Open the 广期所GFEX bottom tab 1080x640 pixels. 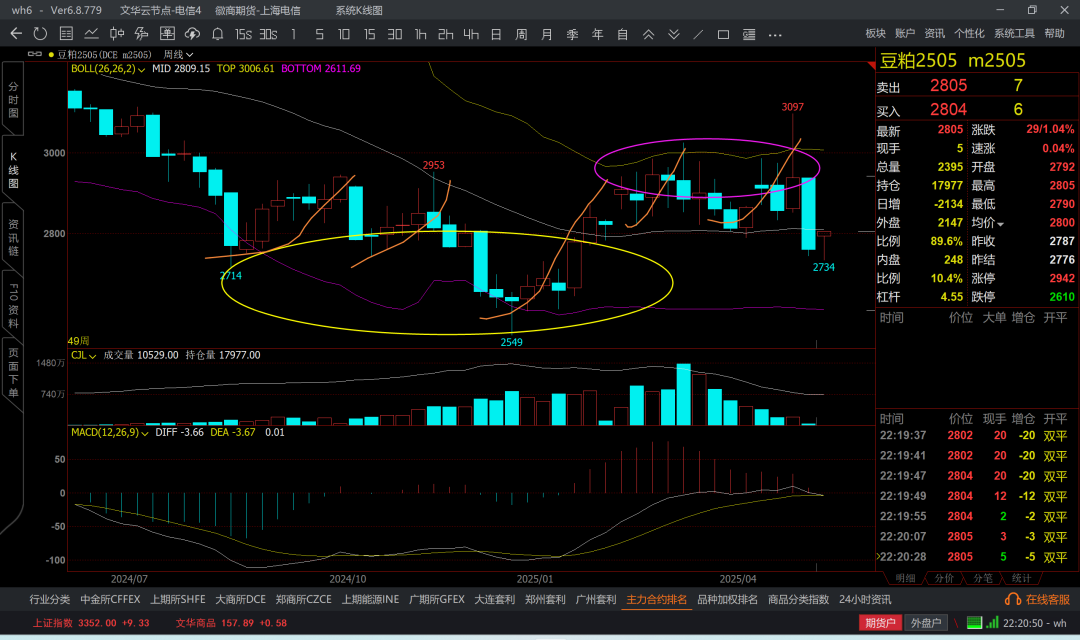[437, 600]
